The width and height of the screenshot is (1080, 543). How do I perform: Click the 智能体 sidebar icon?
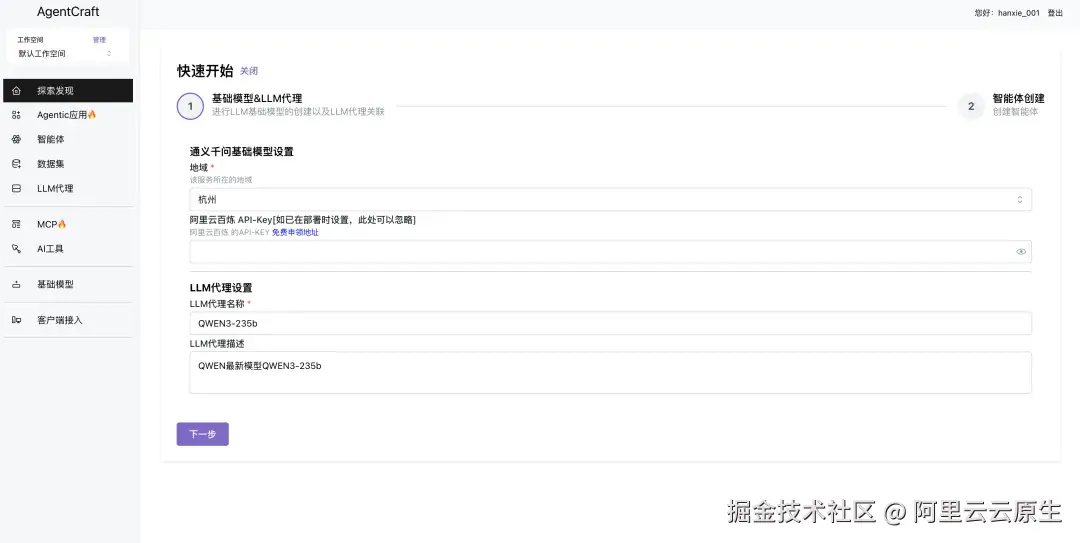pyautogui.click(x=17, y=139)
